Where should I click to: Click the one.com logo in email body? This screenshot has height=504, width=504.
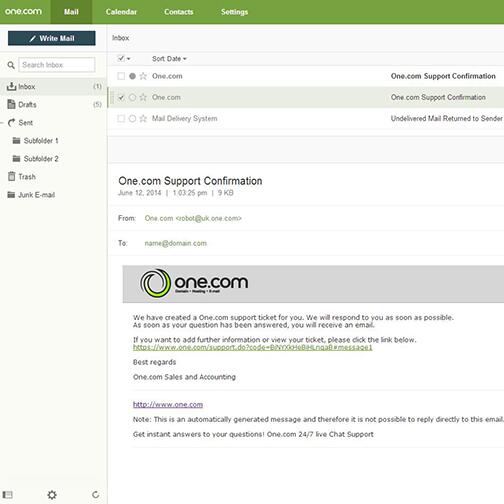tap(194, 283)
